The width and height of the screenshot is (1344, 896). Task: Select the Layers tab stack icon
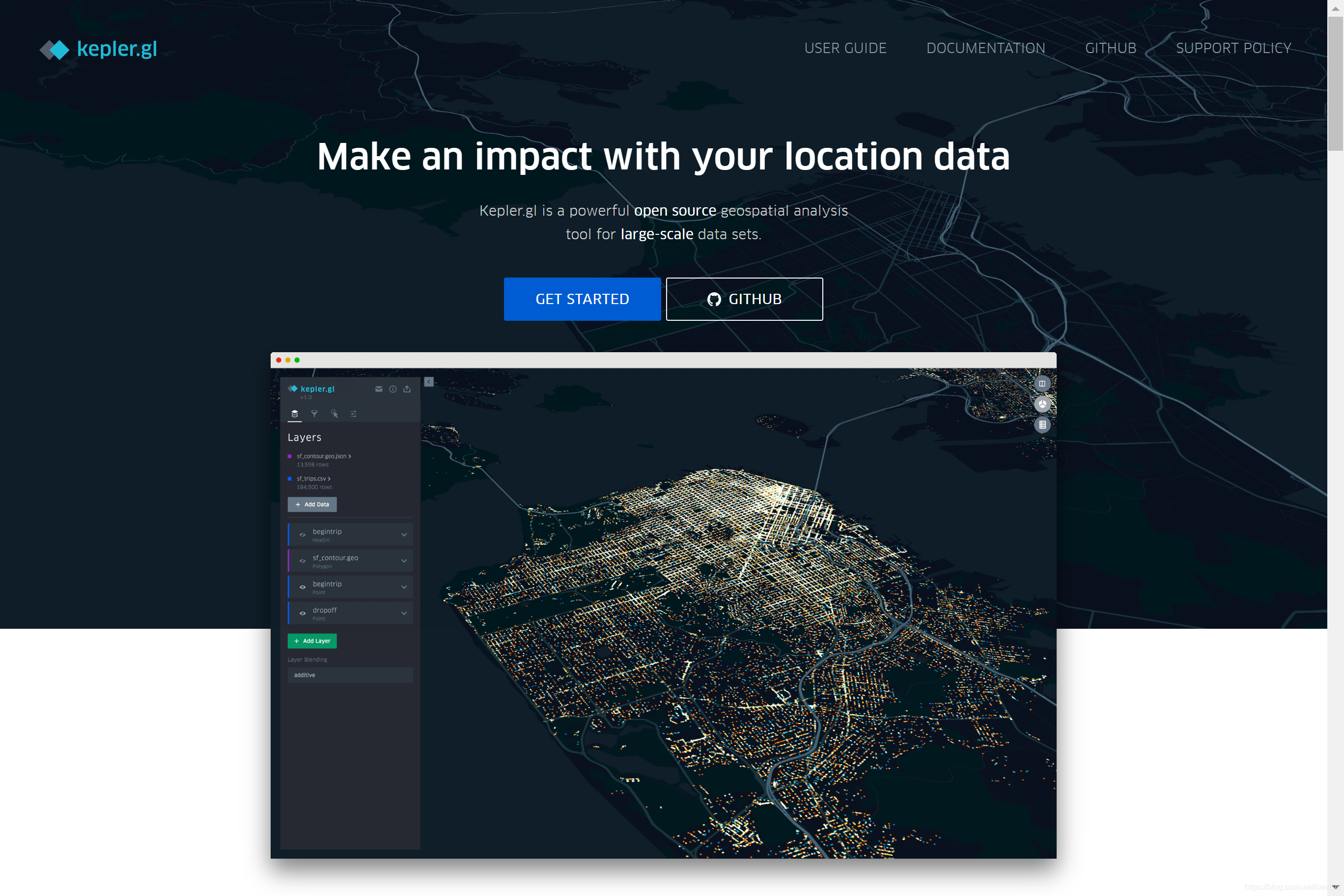(295, 414)
